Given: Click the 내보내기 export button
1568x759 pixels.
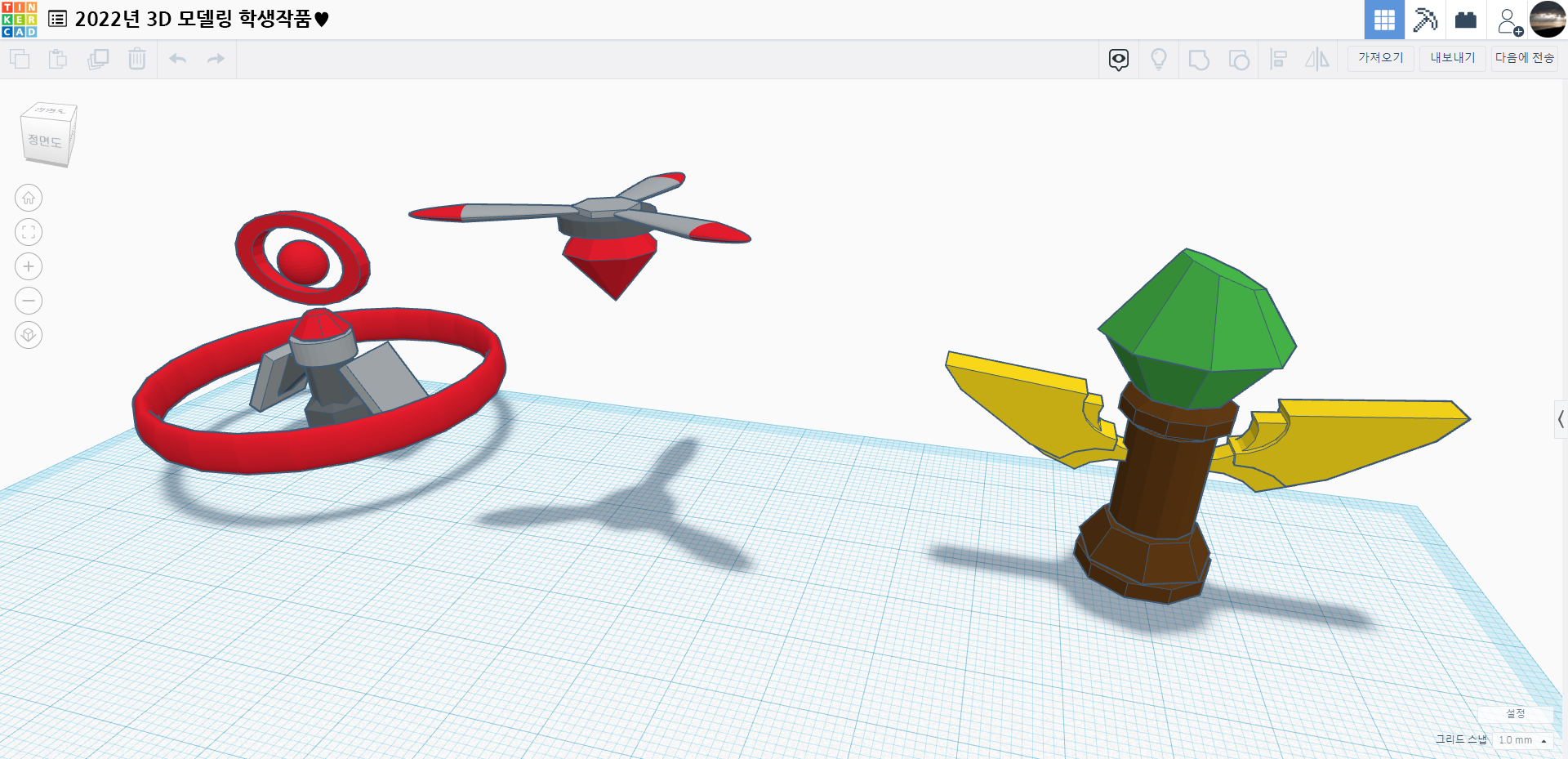Looking at the screenshot, I should [x=1453, y=58].
